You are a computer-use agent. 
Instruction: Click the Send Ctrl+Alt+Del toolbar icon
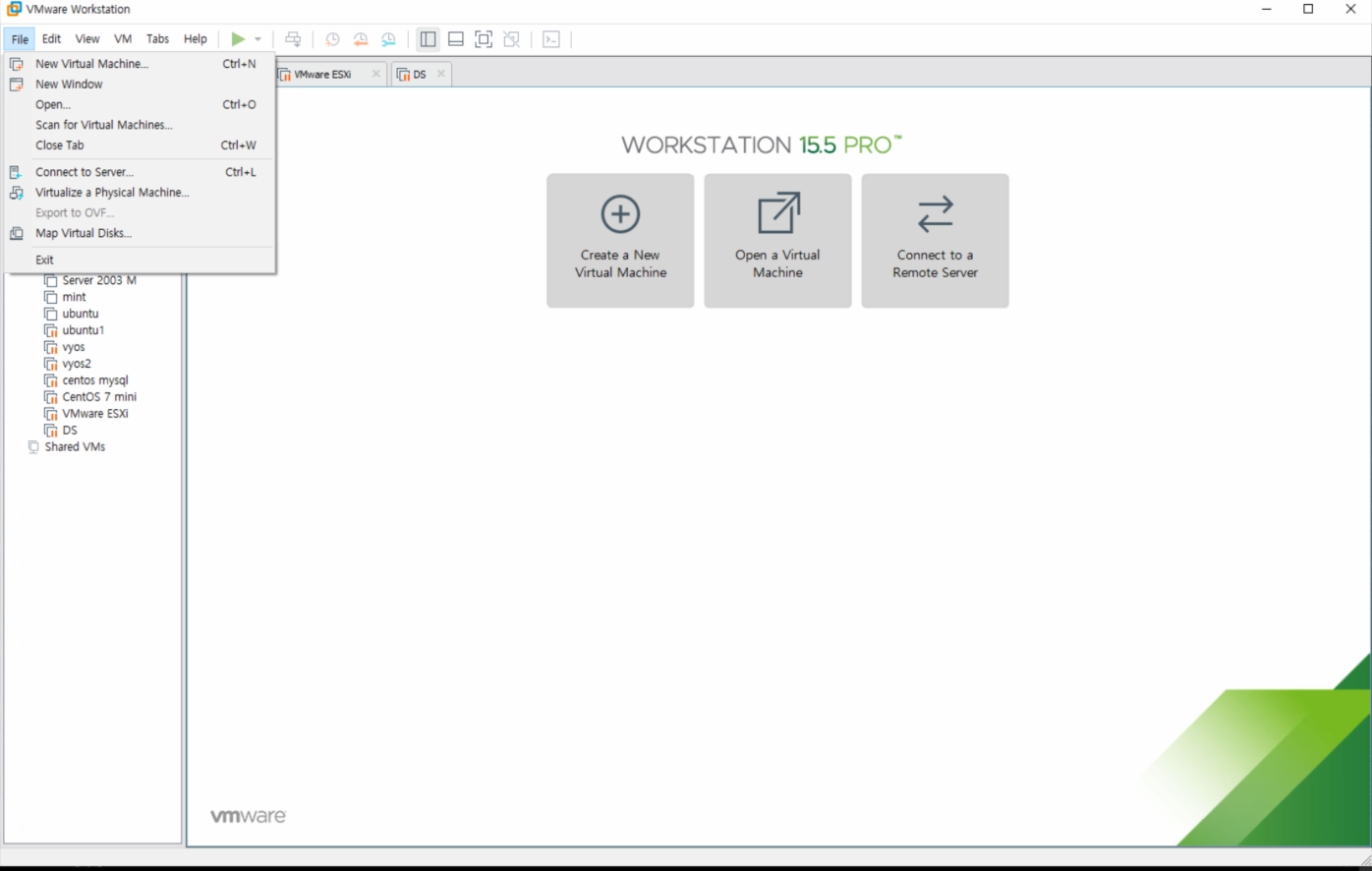click(x=293, y=39)
